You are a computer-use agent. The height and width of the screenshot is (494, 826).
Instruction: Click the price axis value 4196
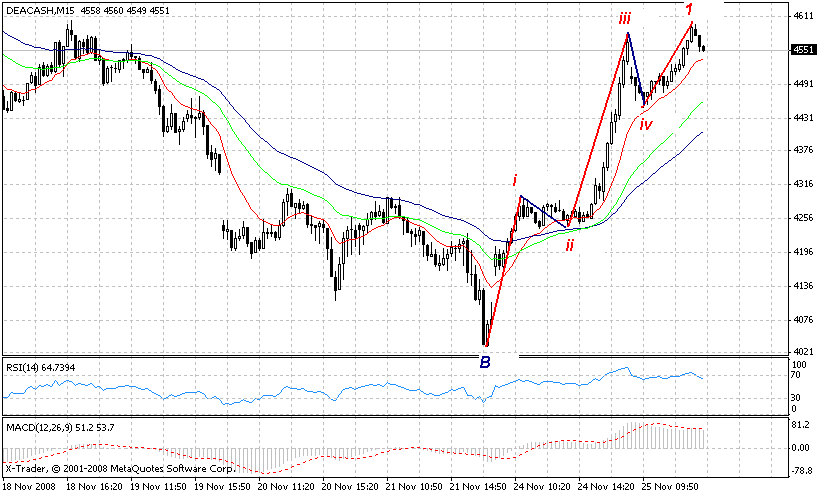coord(803,252)
